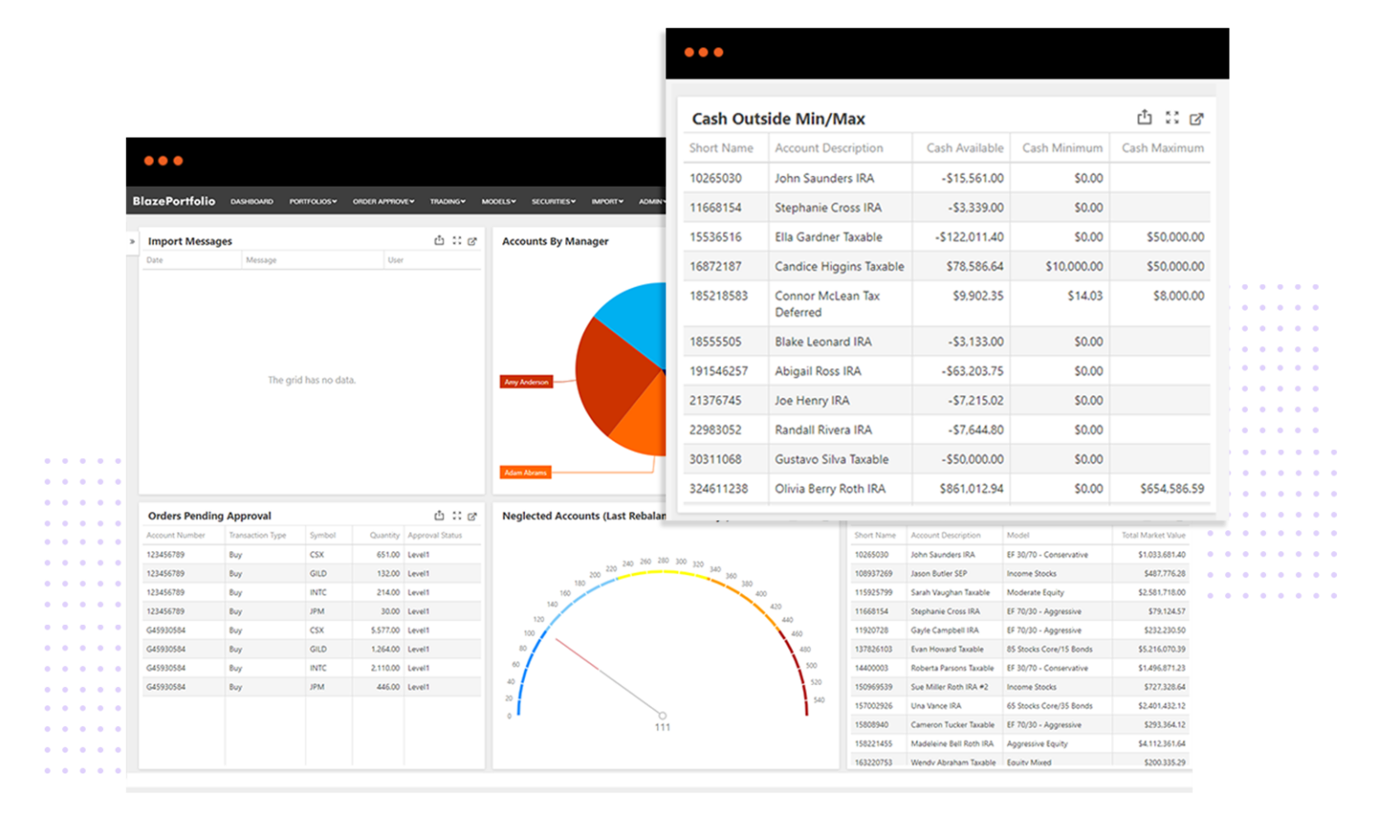1400x840 pixels.
Task: Click the export icon on Import Messages
Action: coord(439,240)
